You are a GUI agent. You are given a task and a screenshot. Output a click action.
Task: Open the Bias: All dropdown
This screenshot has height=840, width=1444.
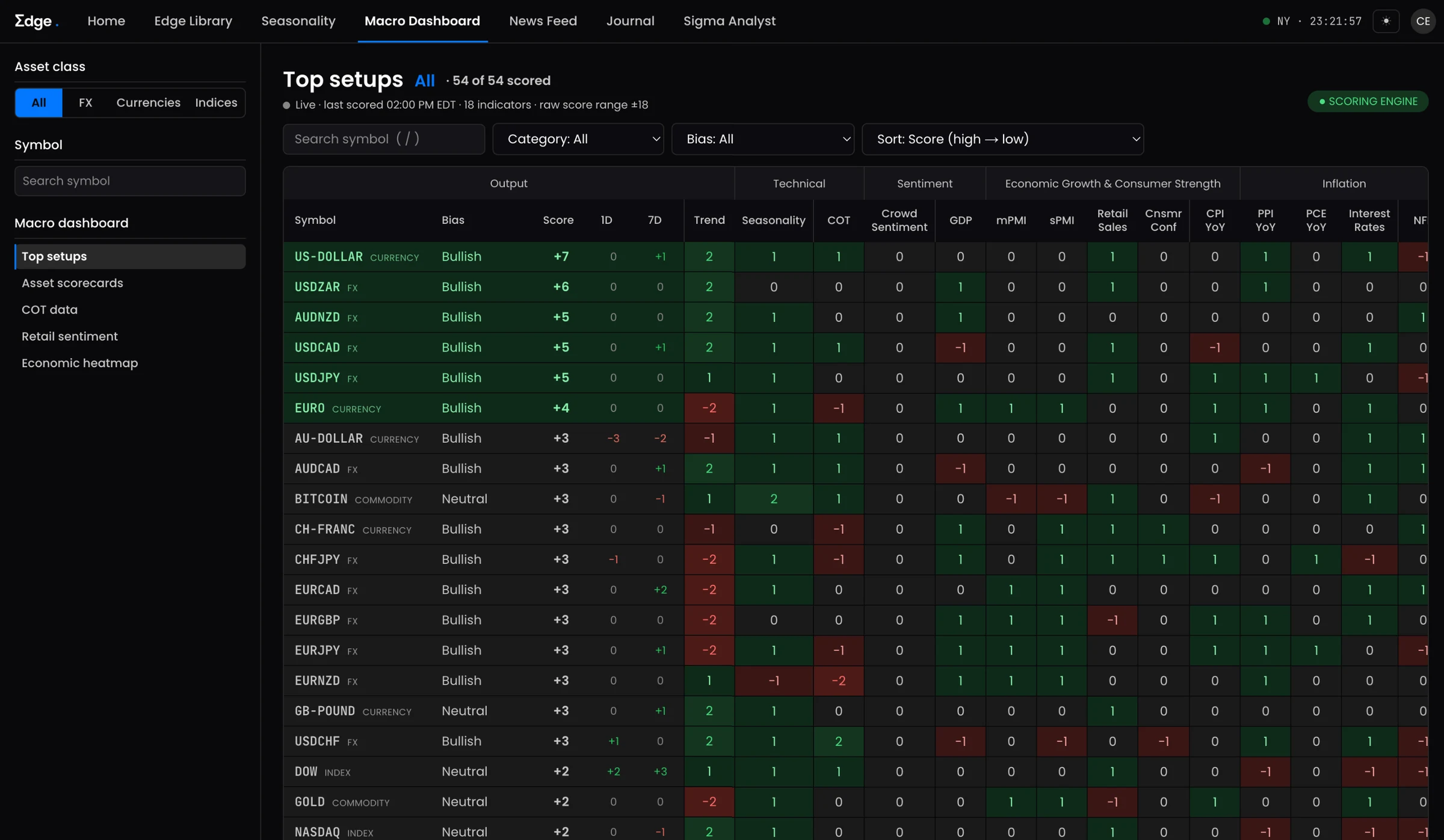point(763,139)
